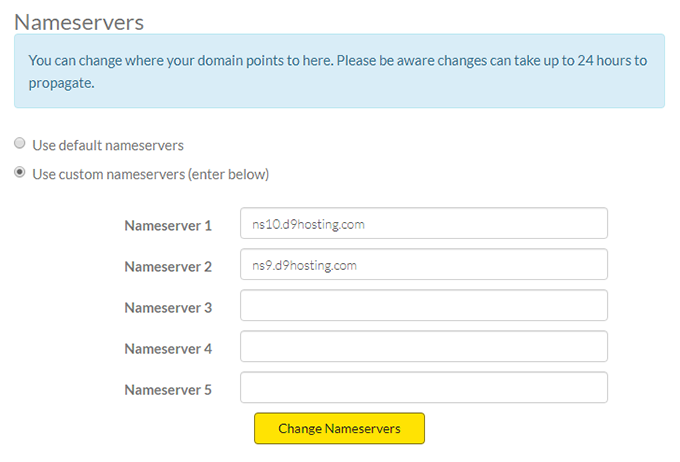Click the 'Nameserver 1' field label

tap(168, 226)
